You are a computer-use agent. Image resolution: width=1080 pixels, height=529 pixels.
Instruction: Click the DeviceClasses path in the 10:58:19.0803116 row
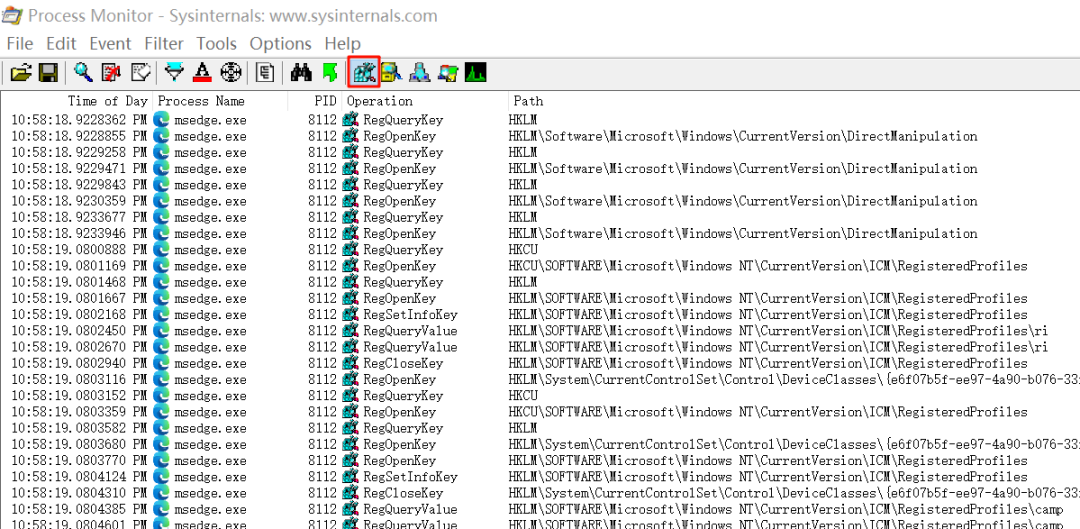[794, 380]
